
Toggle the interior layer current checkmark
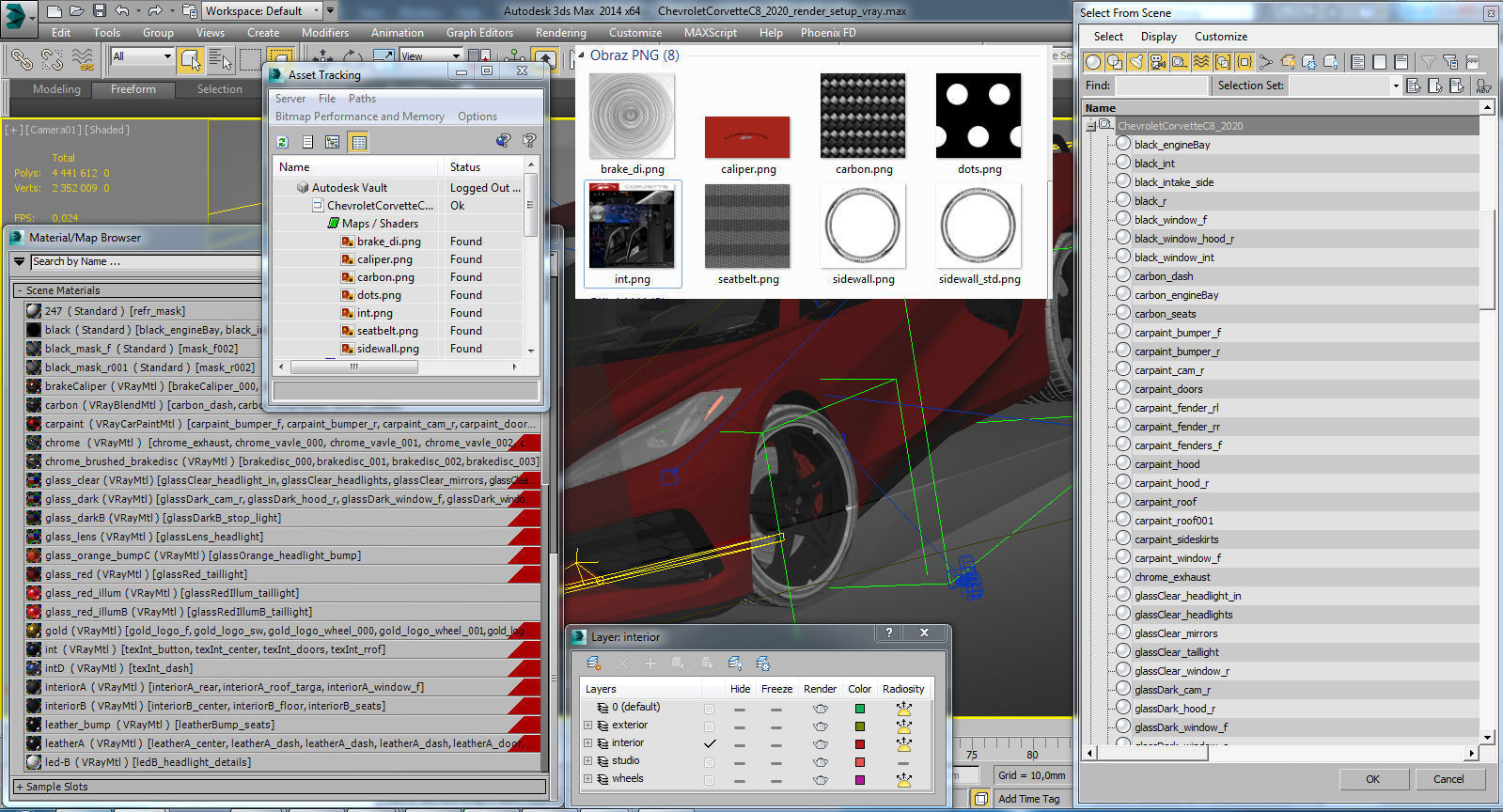coord(710,743)
